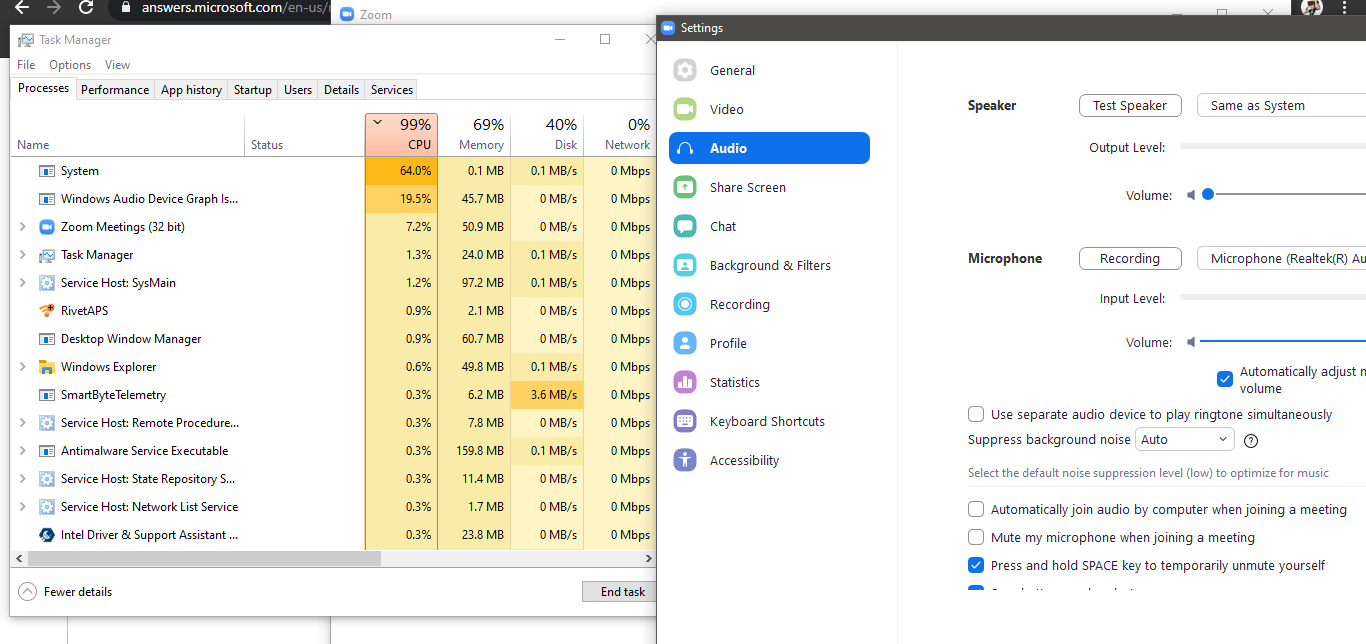
Task: Switch to the Users tab
Action: click(298, 90)
